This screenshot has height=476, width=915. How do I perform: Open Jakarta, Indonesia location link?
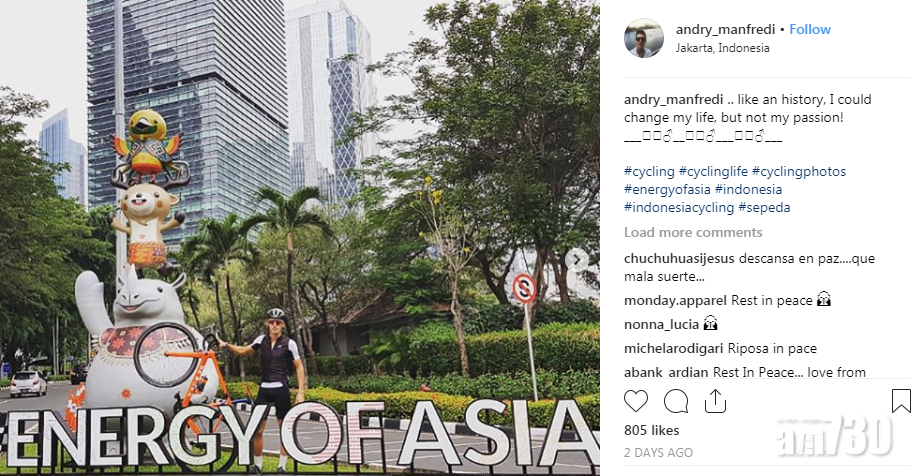[x=722, y=48]
